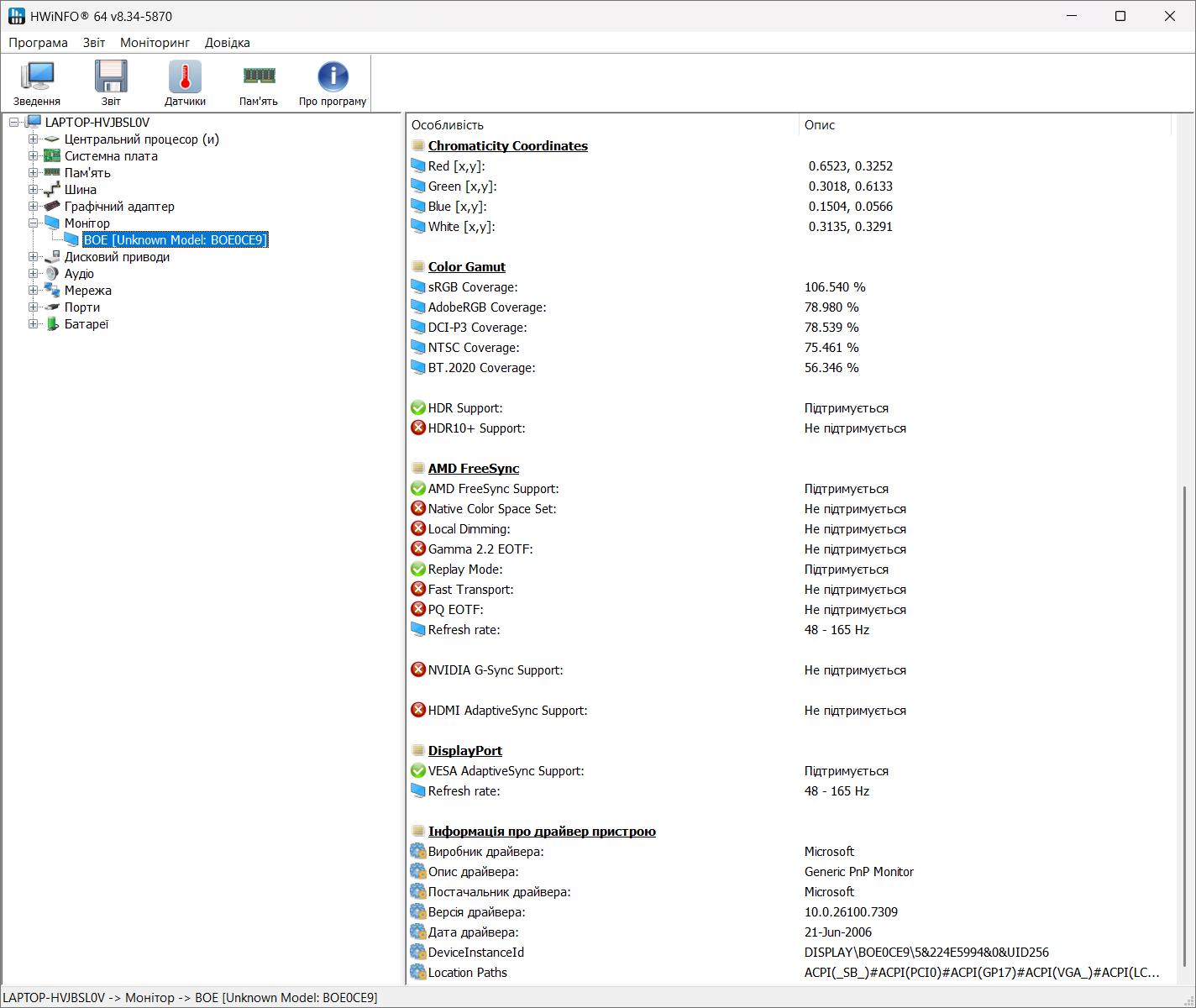Select the Generic PnP Monitor description value
Viewport: 1196px width, 1008px height.
pyautogui.click(x=859, y=871)
